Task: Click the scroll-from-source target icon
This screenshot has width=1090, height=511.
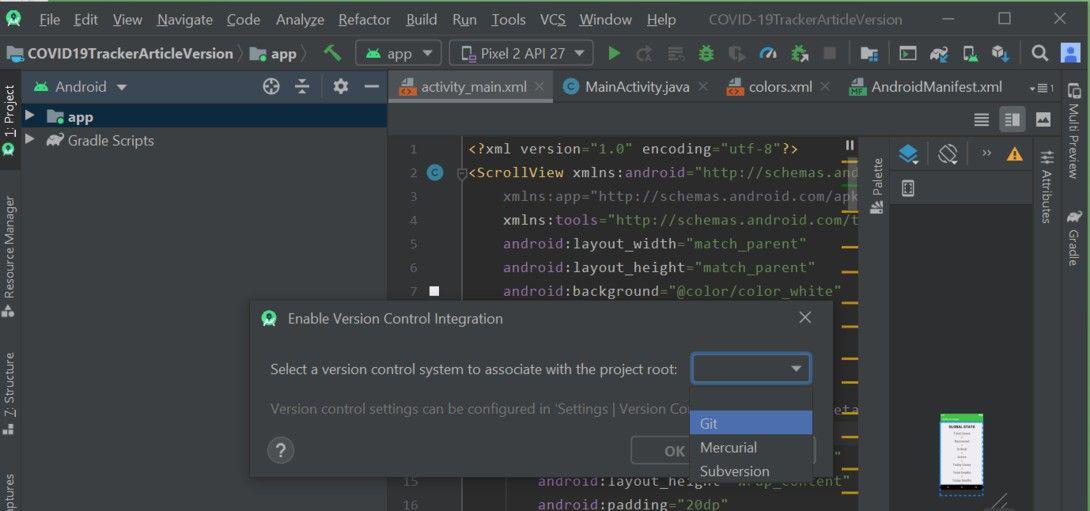Action: [x=271, y=87]
